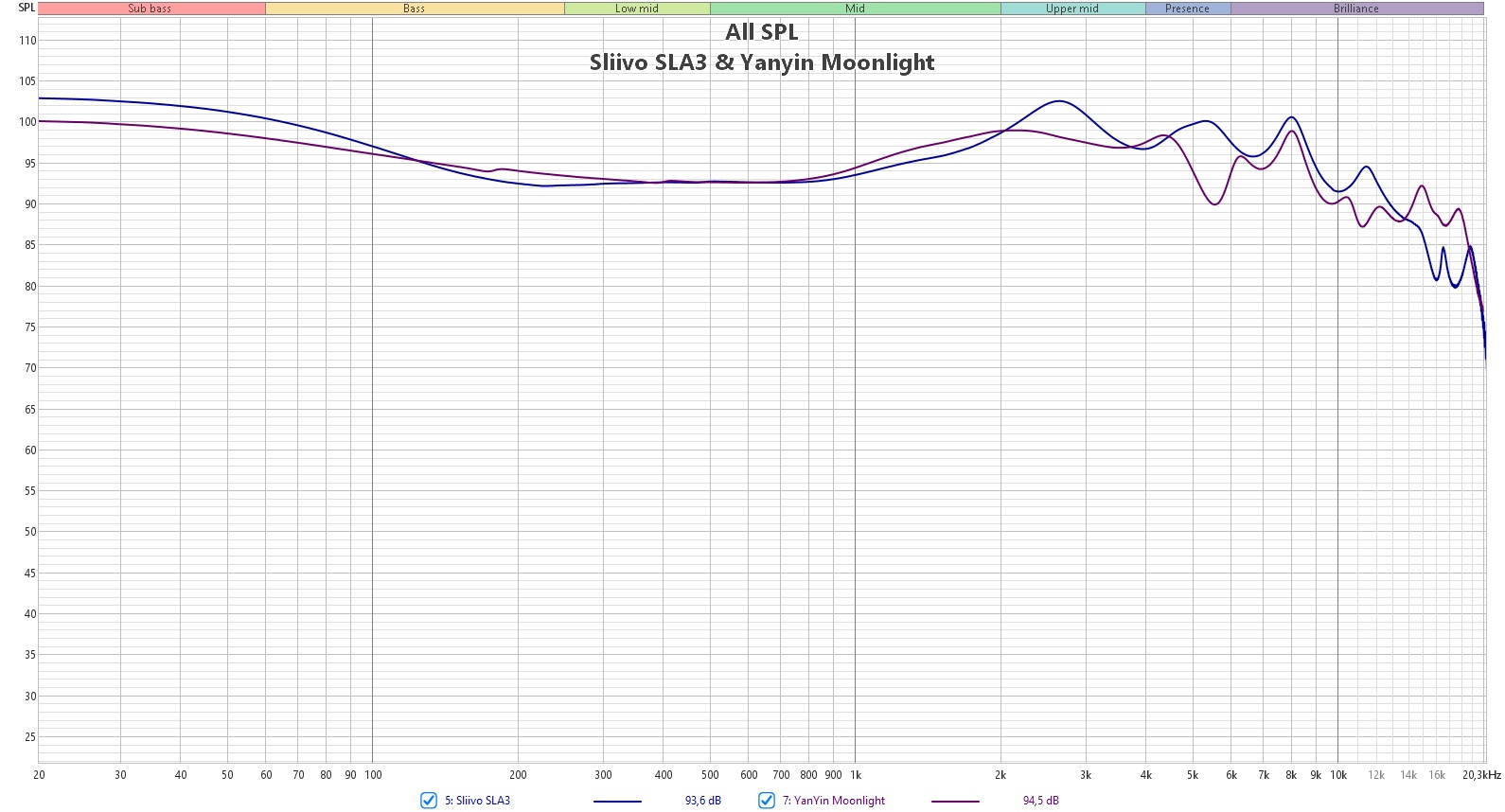Click the 200 frequency axis label

[518, 775]
